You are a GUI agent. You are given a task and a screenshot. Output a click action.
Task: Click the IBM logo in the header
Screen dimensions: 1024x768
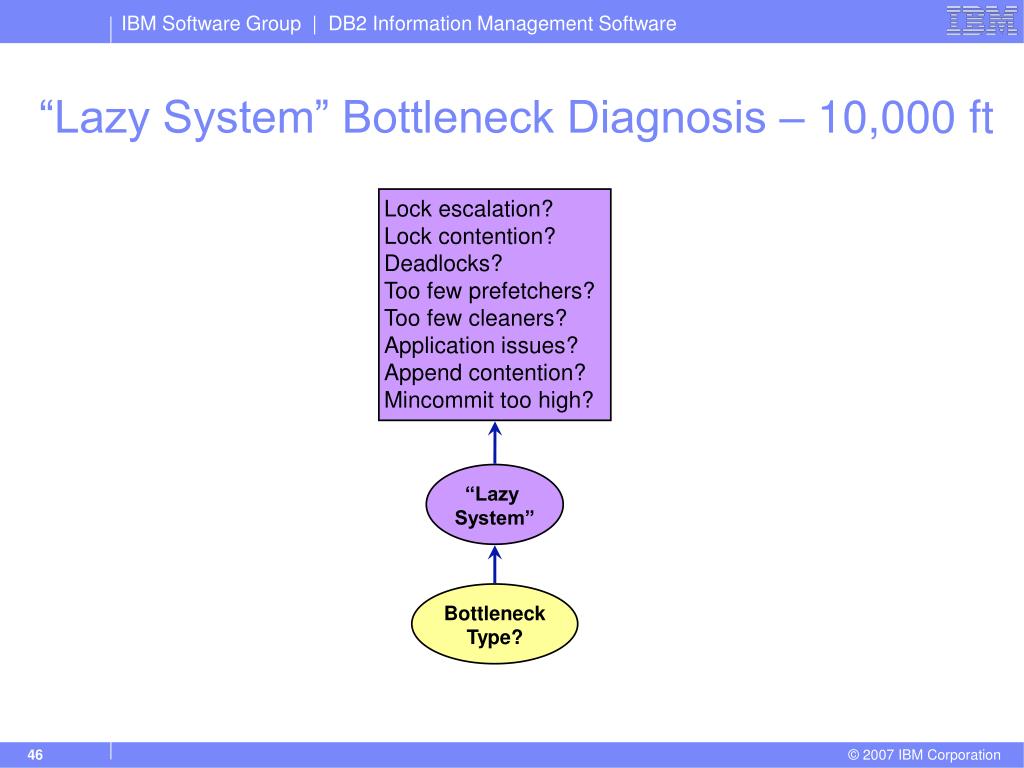[982, 21]
